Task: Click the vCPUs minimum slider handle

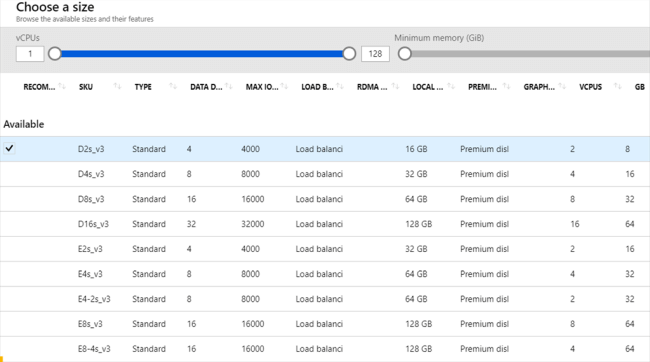Action: point(55,53)
